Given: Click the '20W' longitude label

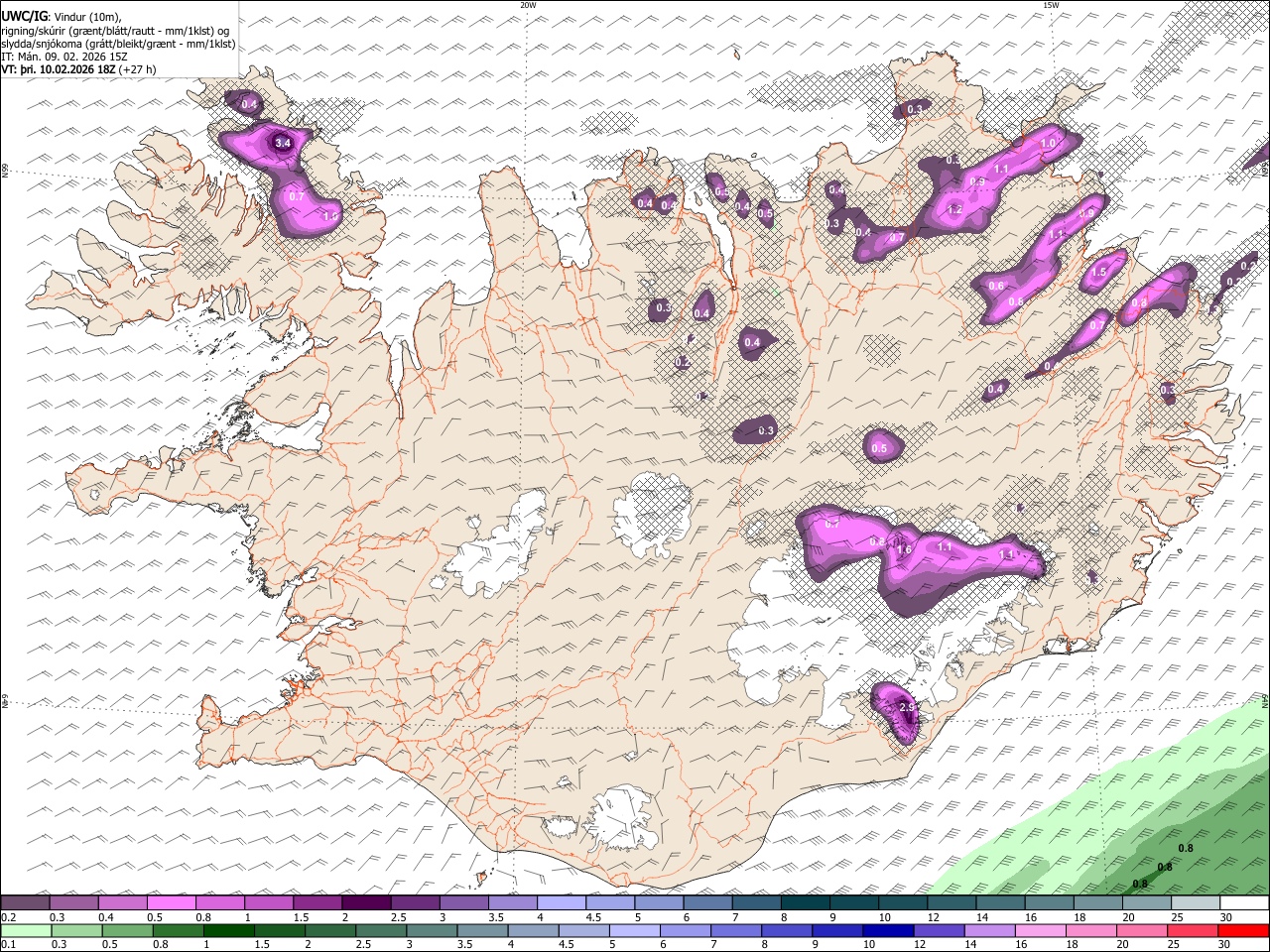Looking at the screenshot, I should click(528, 5).
